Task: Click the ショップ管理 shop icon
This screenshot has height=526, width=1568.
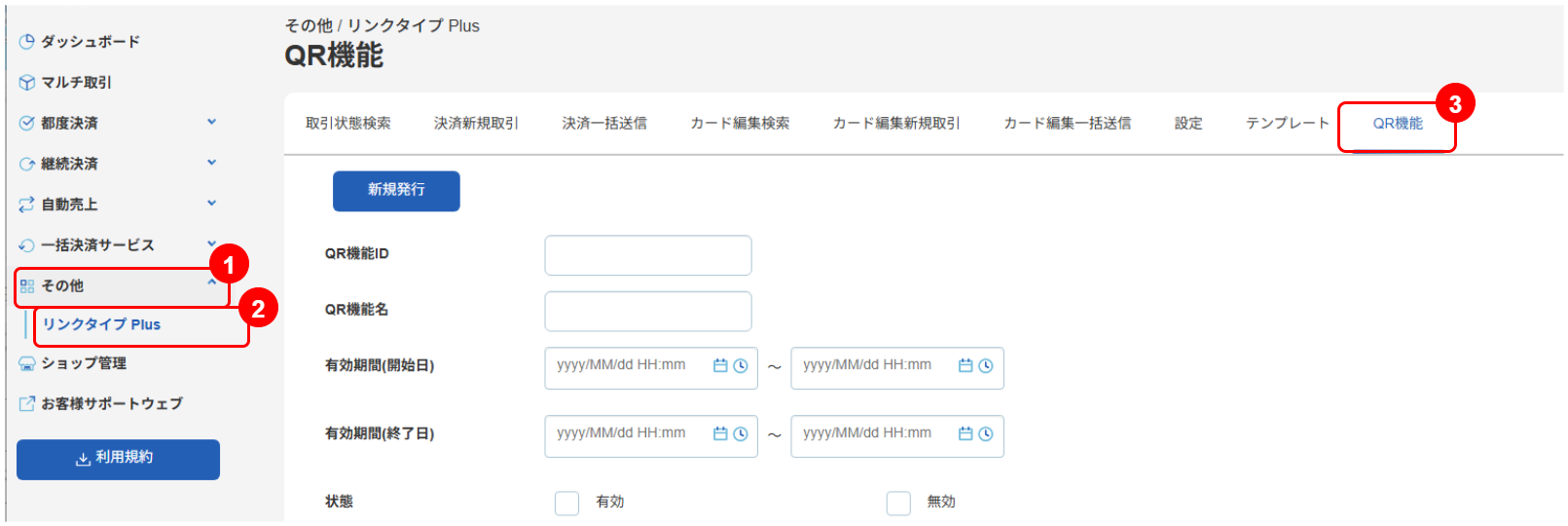Action: pos(27,363)
